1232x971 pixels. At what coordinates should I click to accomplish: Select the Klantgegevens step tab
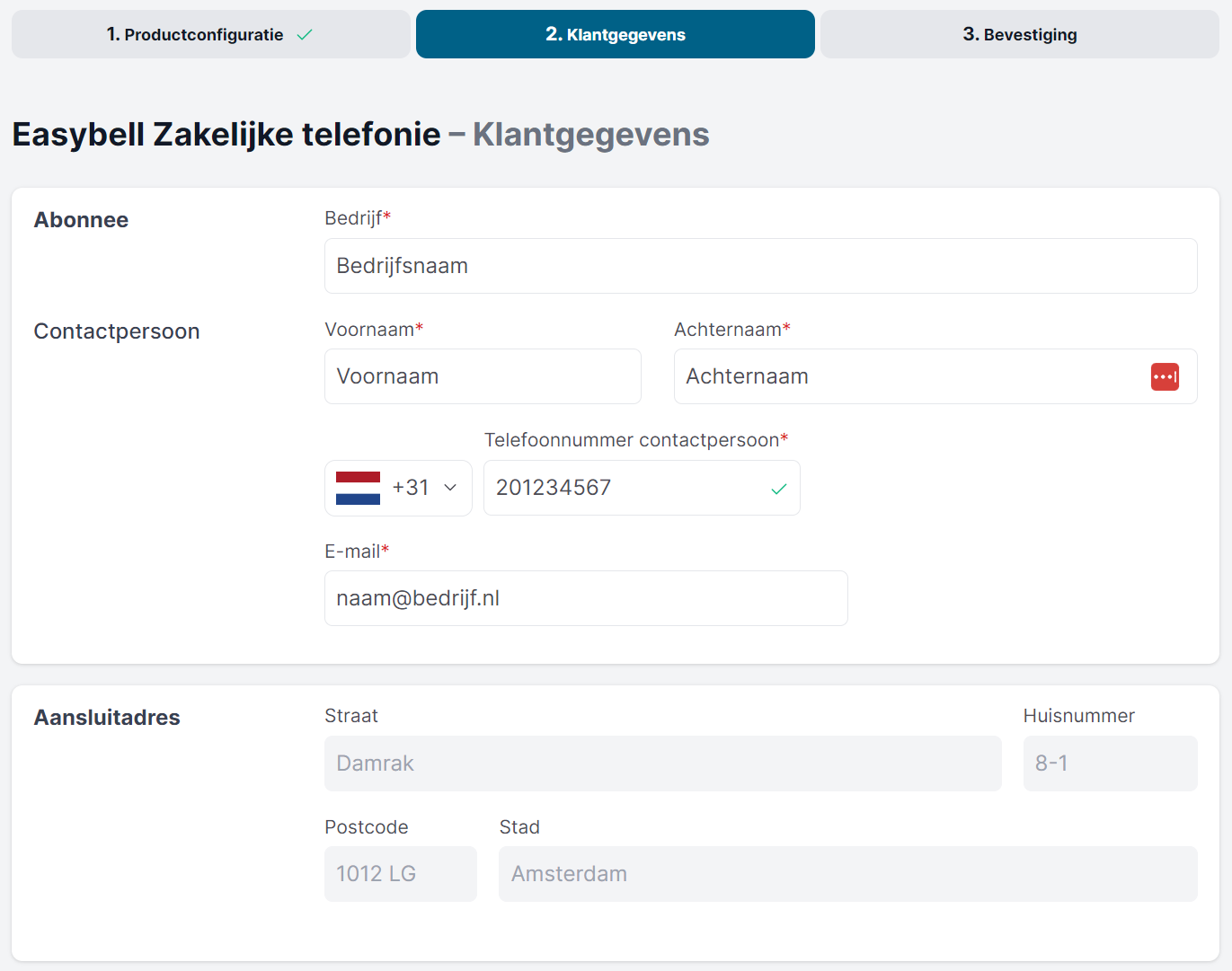point(615,35)
